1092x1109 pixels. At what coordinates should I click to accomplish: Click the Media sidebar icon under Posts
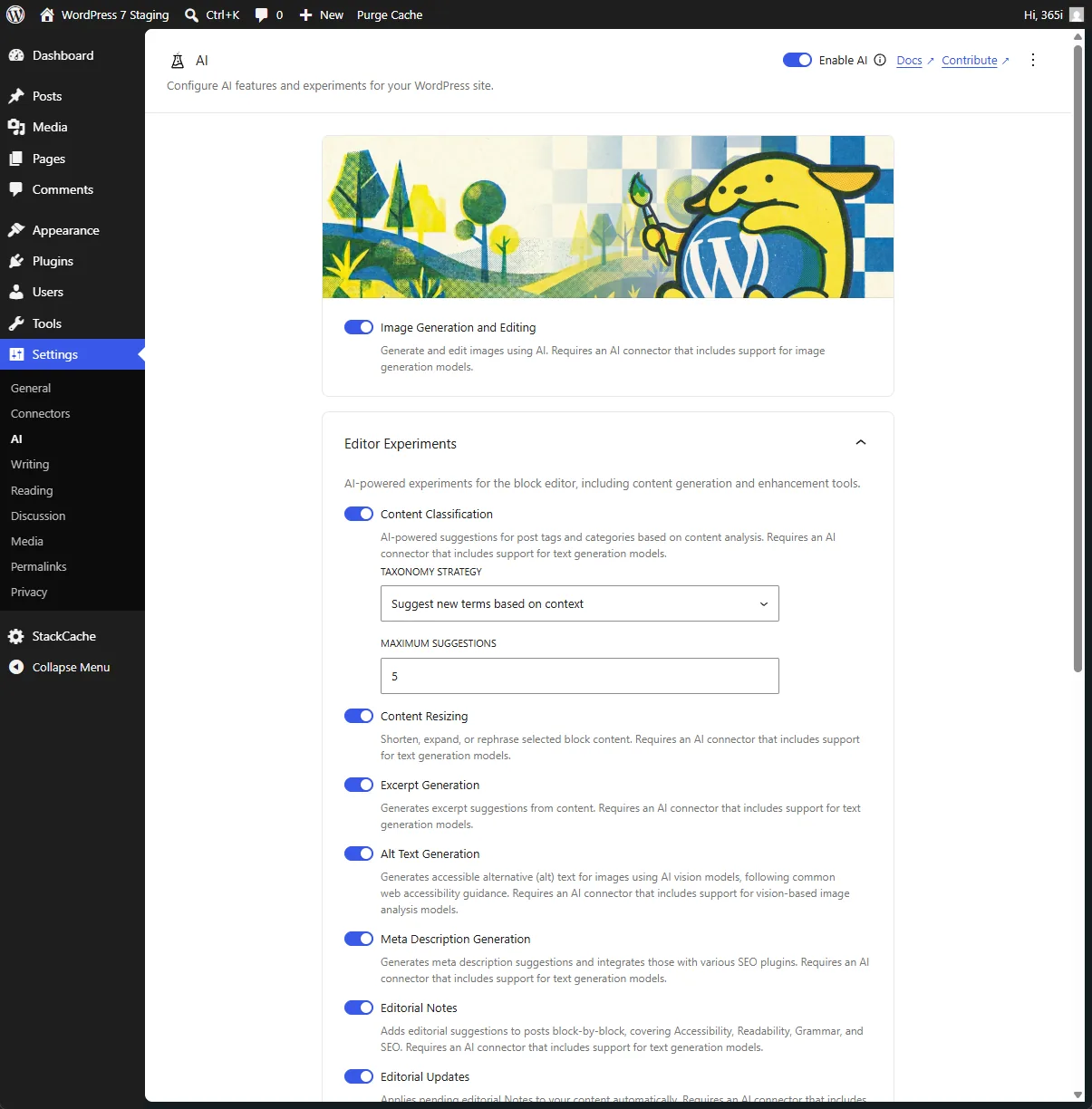coord(16,127)
